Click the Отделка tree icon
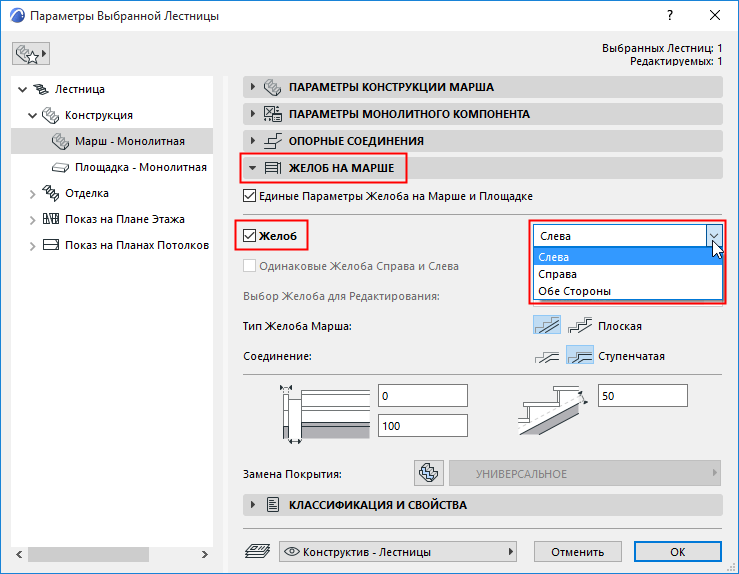 pos(50,193)
